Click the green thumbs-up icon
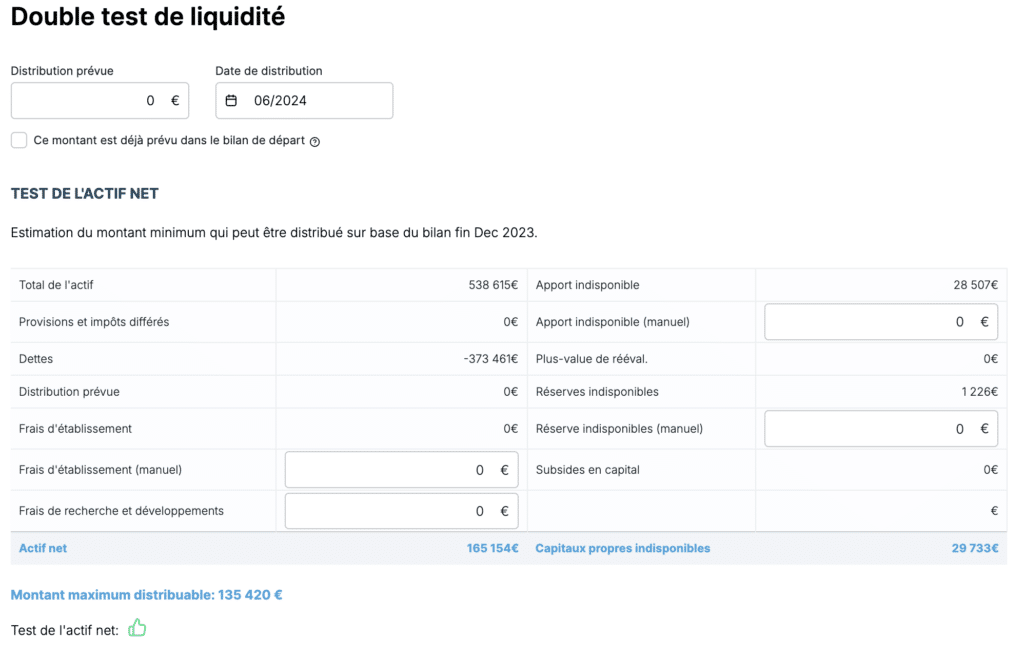 [x=137, y=628]
